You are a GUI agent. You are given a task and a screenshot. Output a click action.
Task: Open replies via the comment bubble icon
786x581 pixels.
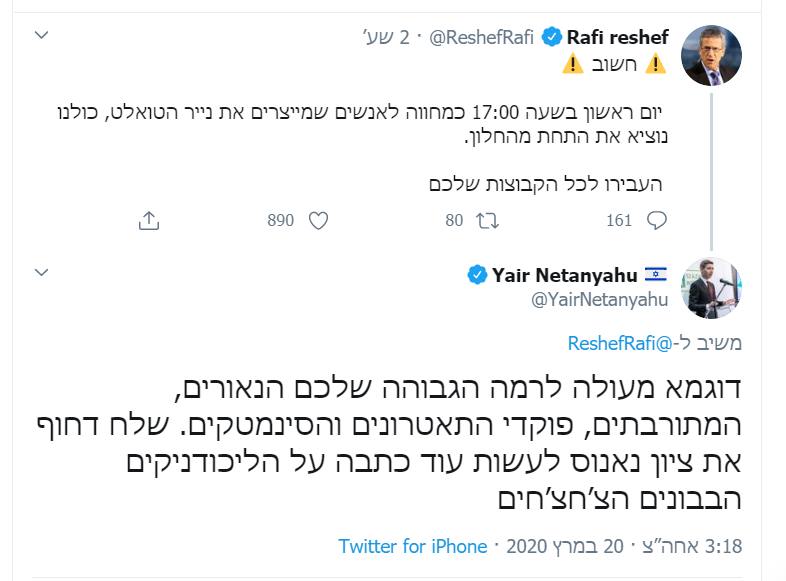[657, 221]
